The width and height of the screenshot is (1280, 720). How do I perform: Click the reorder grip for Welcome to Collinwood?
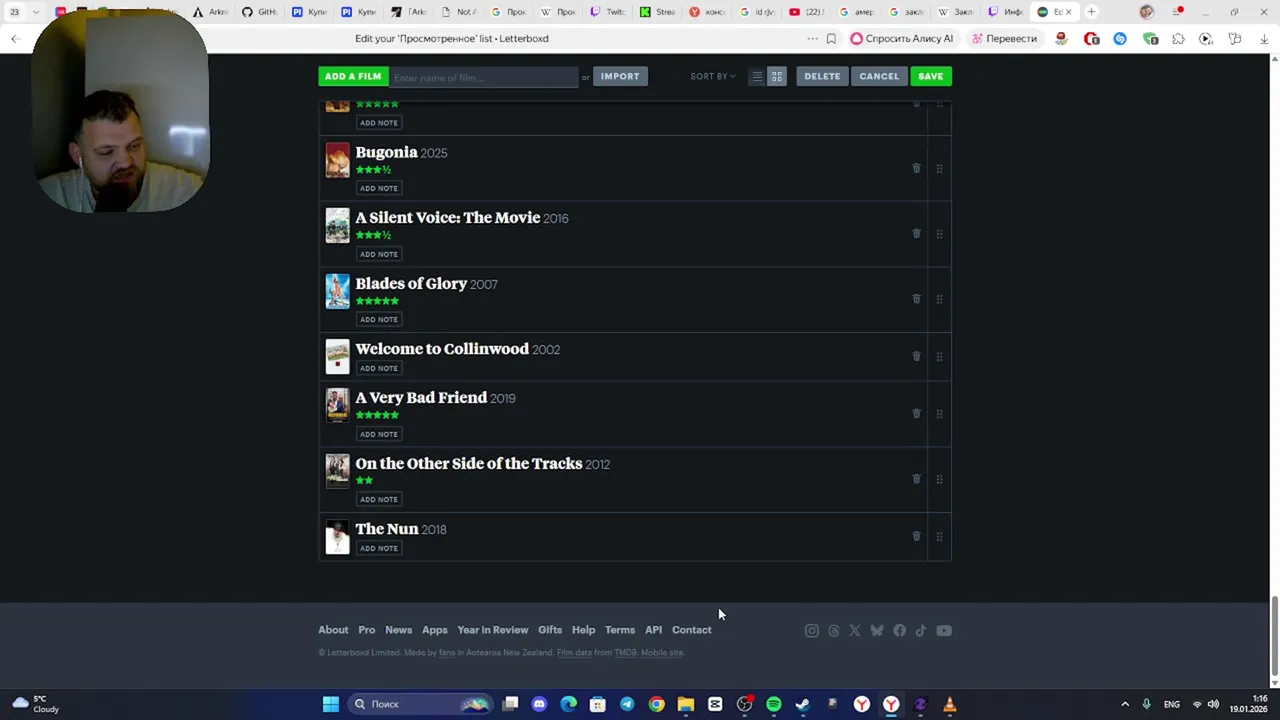pos(939,356)
